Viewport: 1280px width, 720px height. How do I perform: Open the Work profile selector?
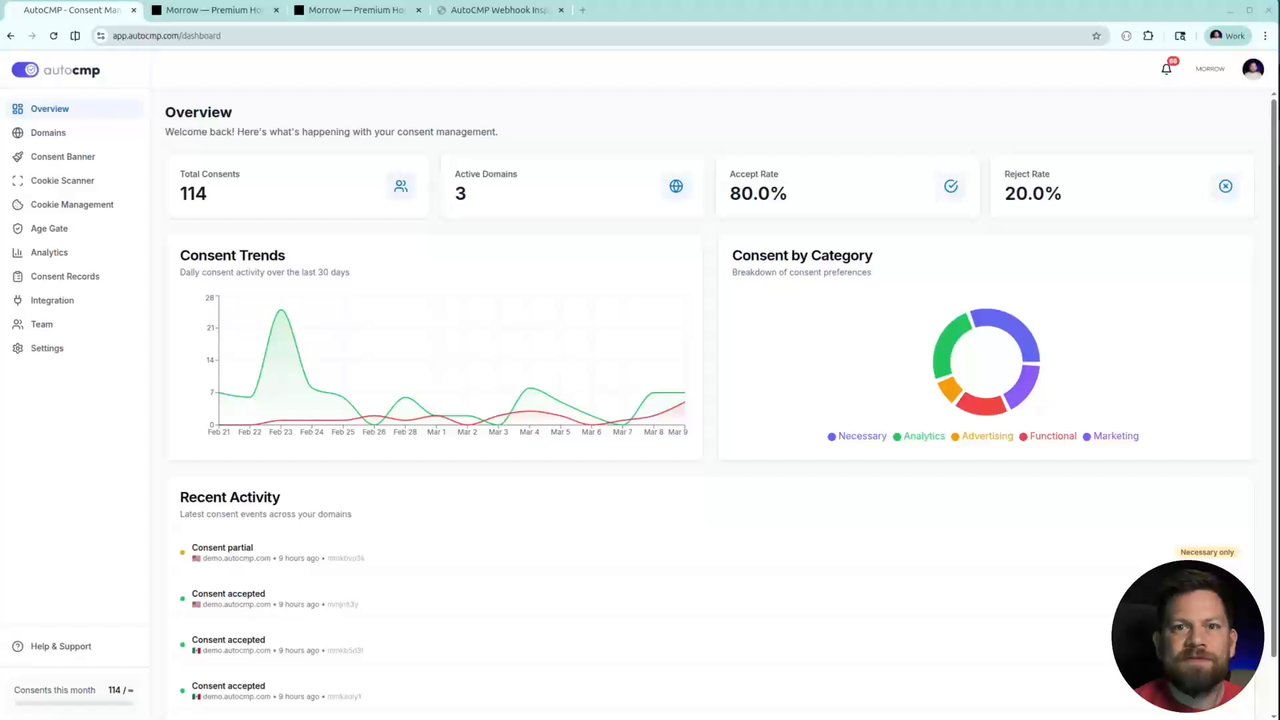(1227, 36)
